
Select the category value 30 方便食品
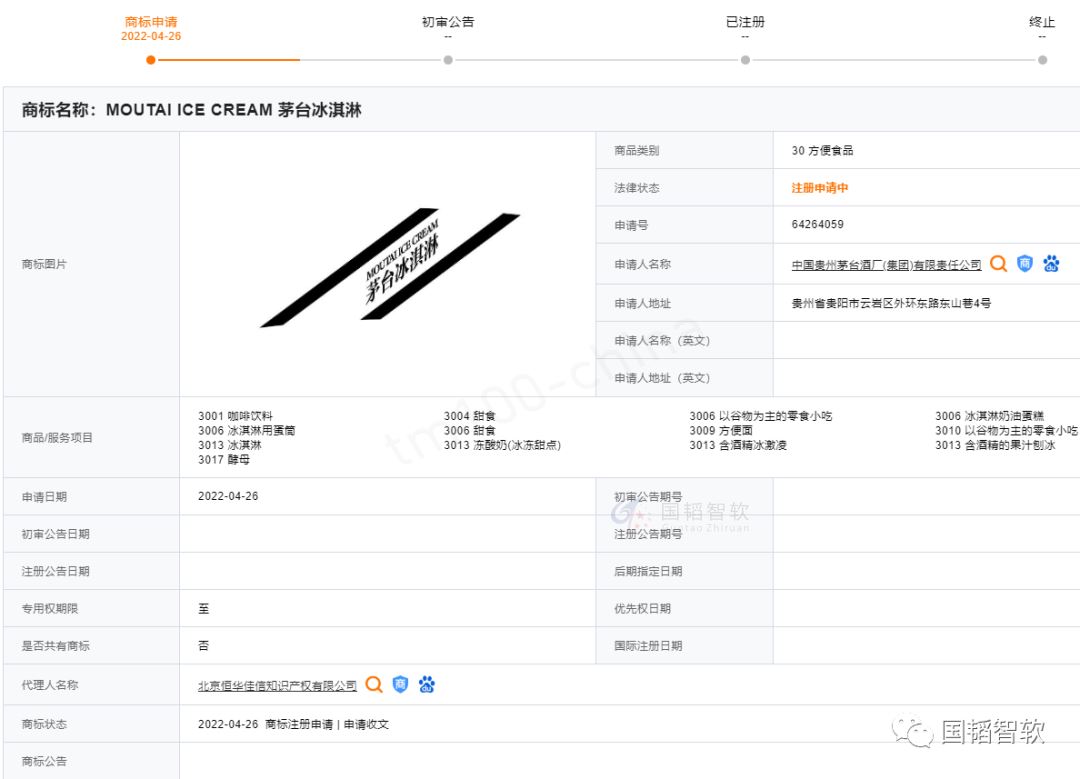(x=822, y=150)
